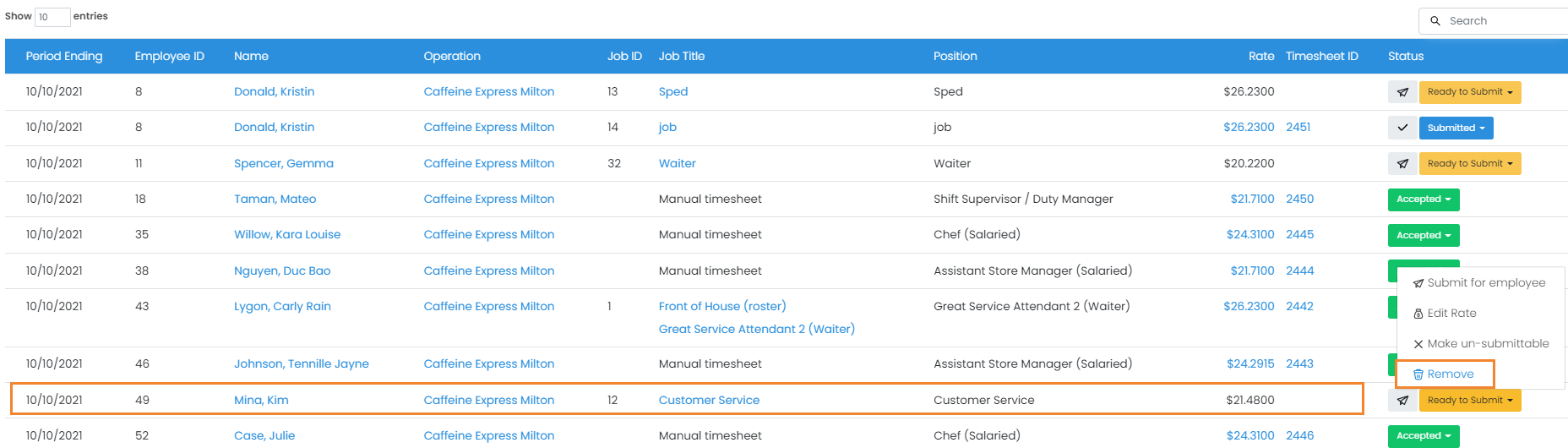Click the paper plane submit icon for Sped job

pyautogui.click(x=1402, y=92)
